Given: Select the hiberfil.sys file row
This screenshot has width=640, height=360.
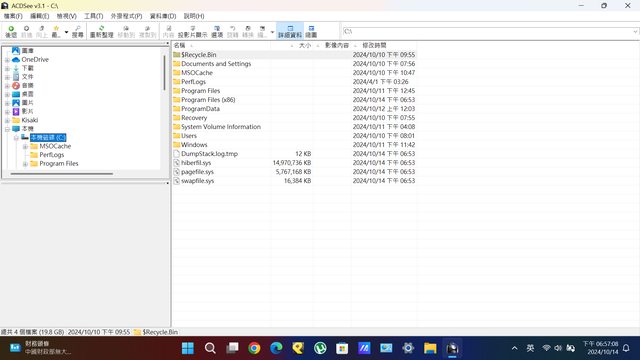Looking at the screenshot, I should 294,163.
